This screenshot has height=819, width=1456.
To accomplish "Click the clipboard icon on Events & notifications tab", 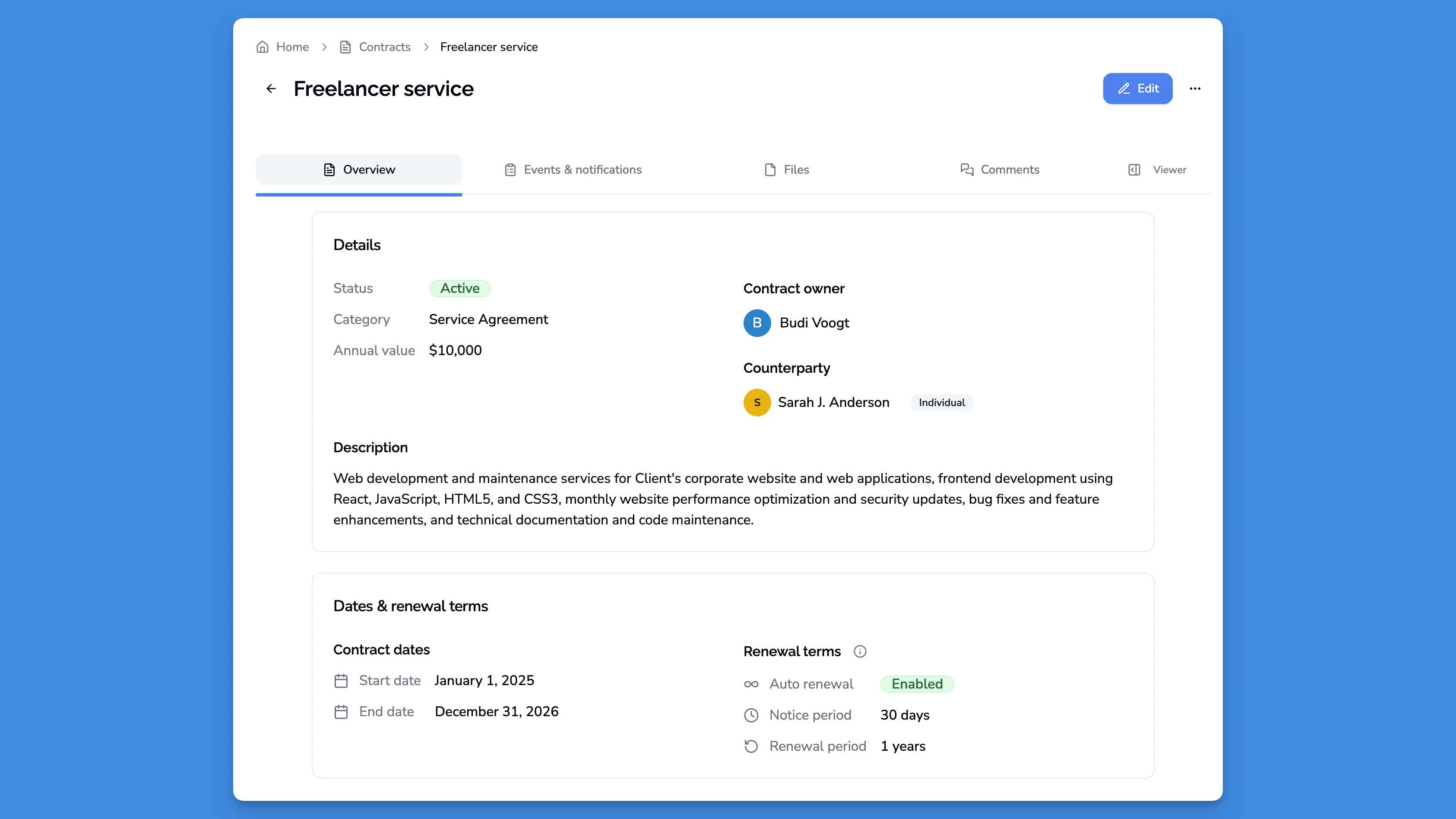I will click(x=510, y=169).
